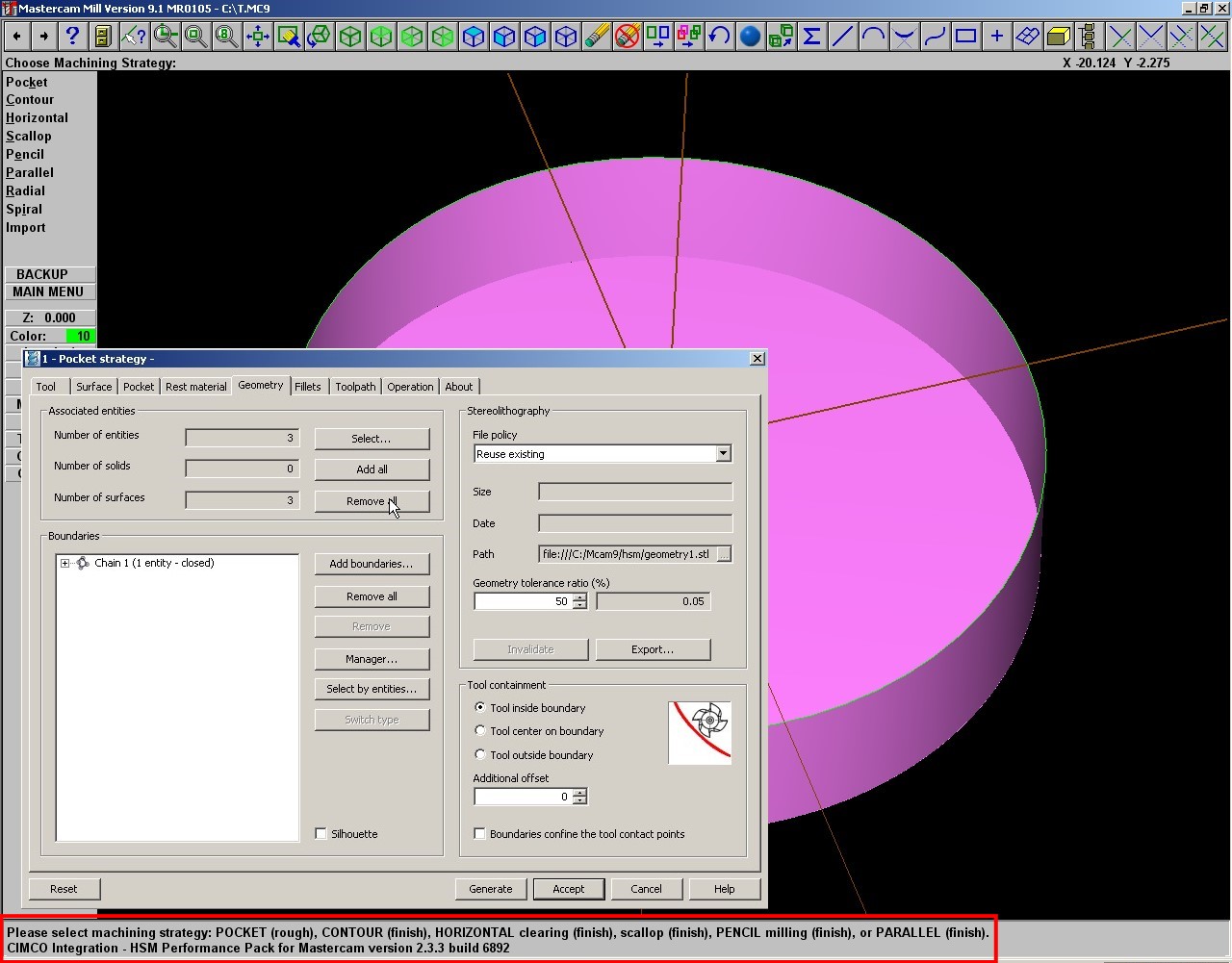Click the magnifier icon with the number 8
1232x963 pixels.
(226, 37)
